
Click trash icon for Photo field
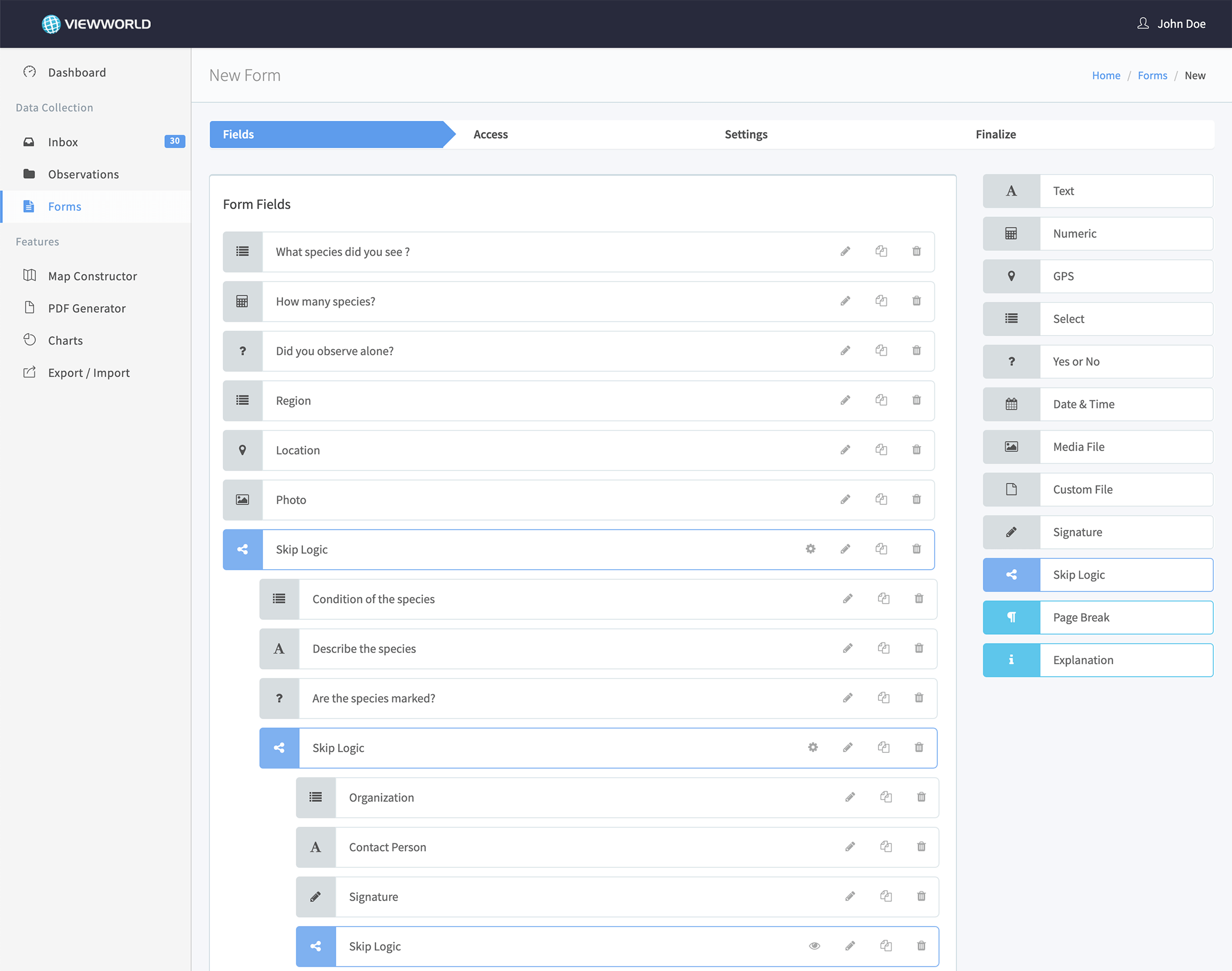(x=916, y=499)
